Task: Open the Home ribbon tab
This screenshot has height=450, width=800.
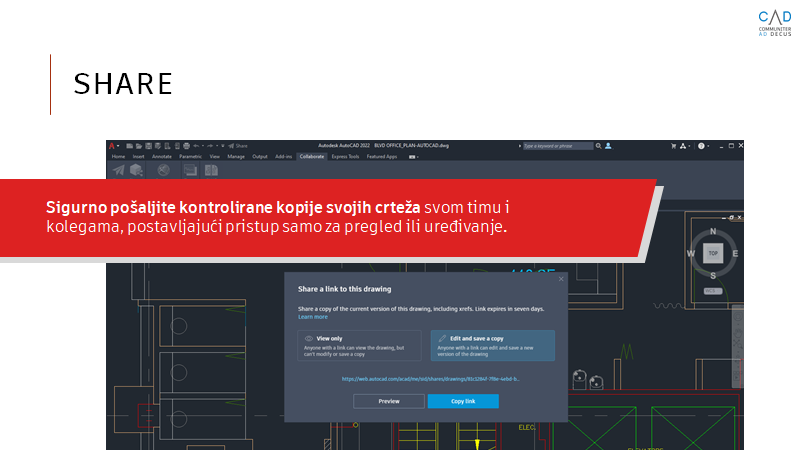Action: pyautogui.click(x=118, y=157)
